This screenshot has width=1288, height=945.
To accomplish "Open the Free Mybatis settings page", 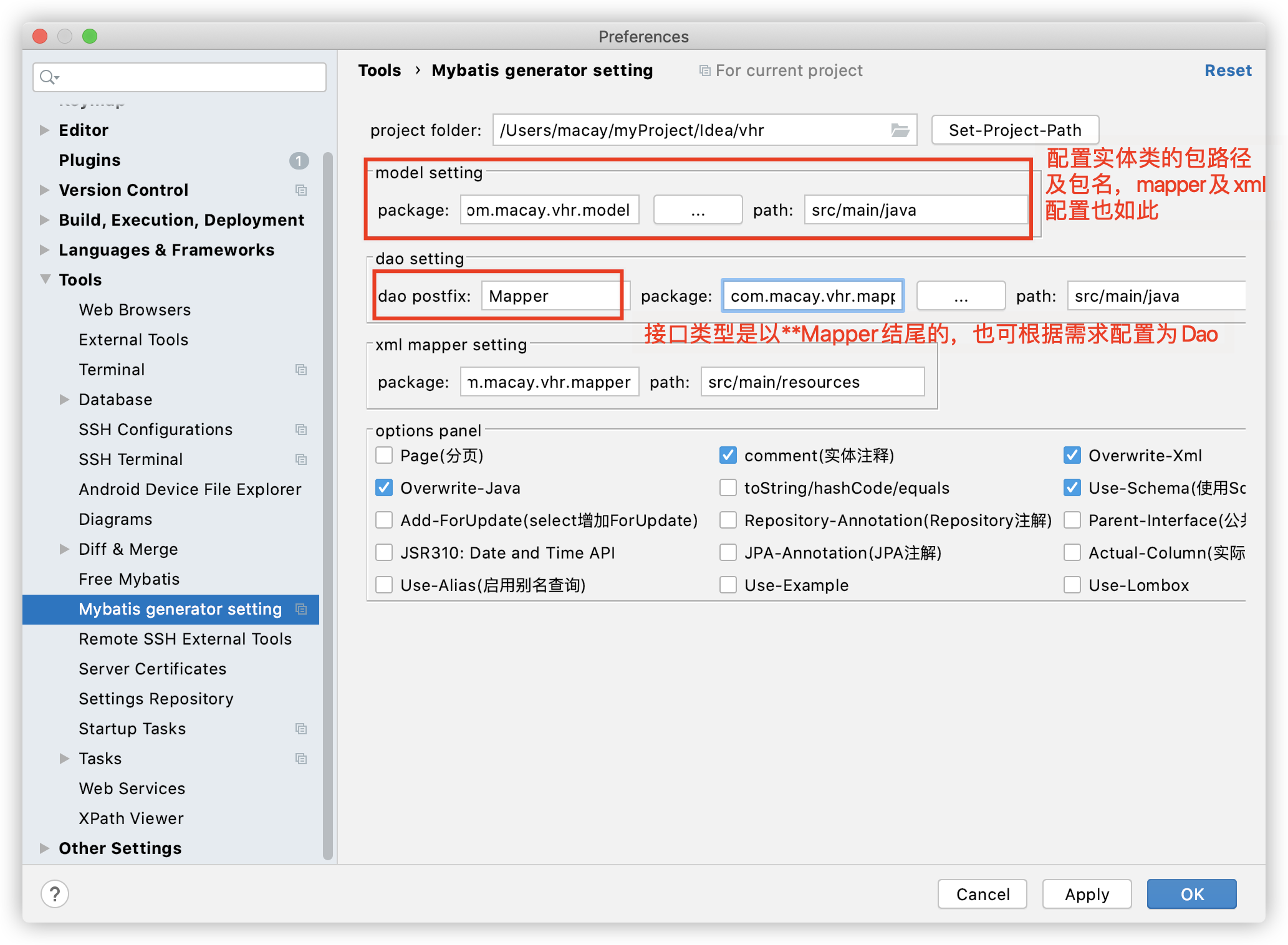I will point(129,579).
